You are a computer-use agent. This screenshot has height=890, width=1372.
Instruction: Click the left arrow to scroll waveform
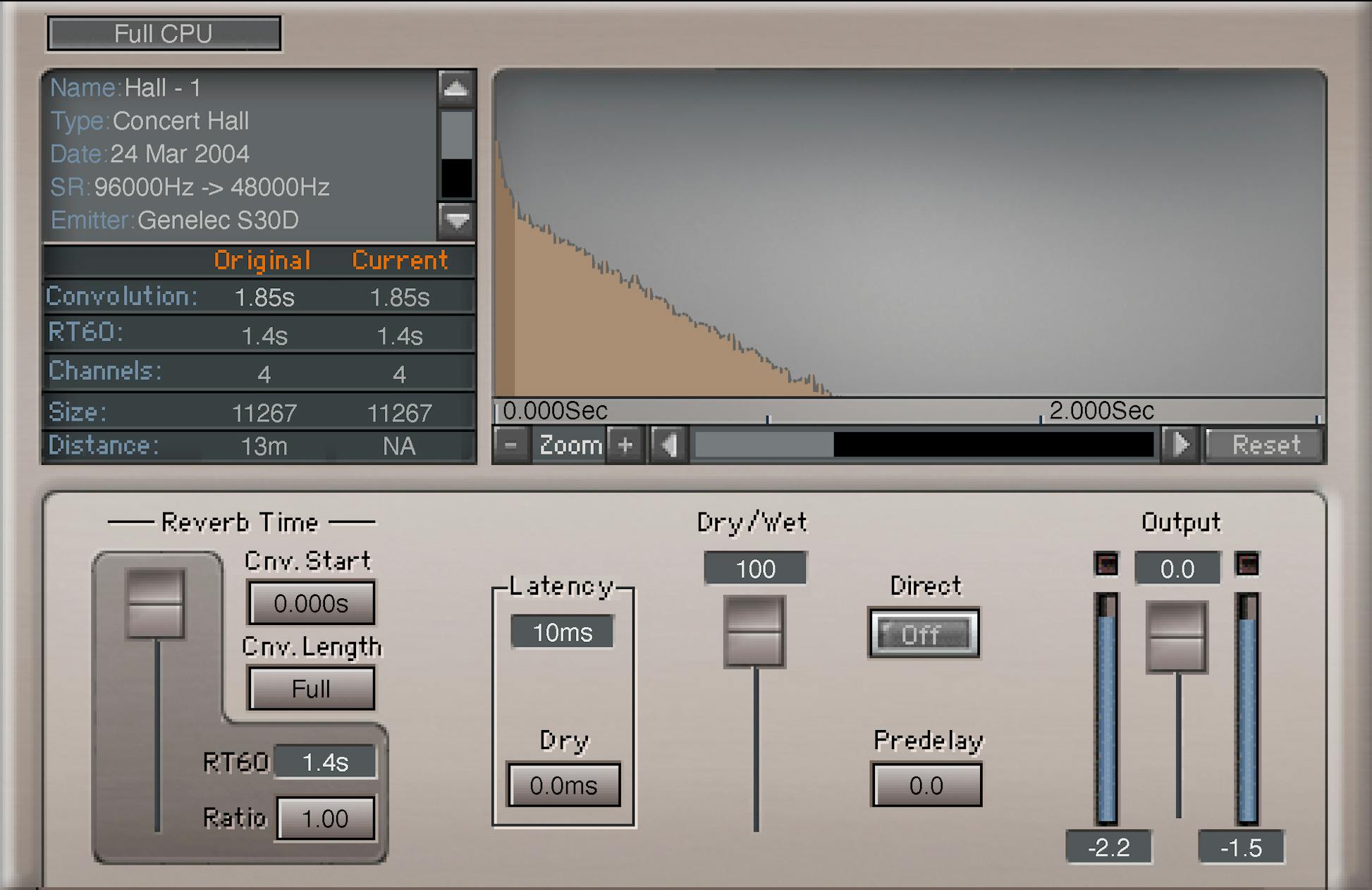point(668,445)
